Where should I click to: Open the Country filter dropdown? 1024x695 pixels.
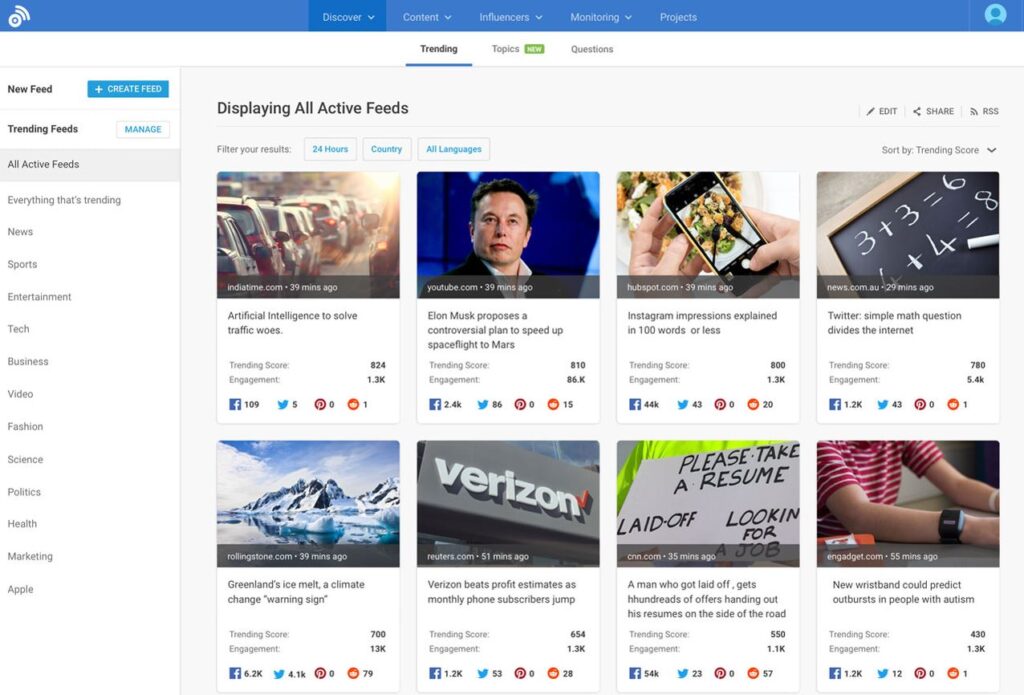tap(387, 148)
